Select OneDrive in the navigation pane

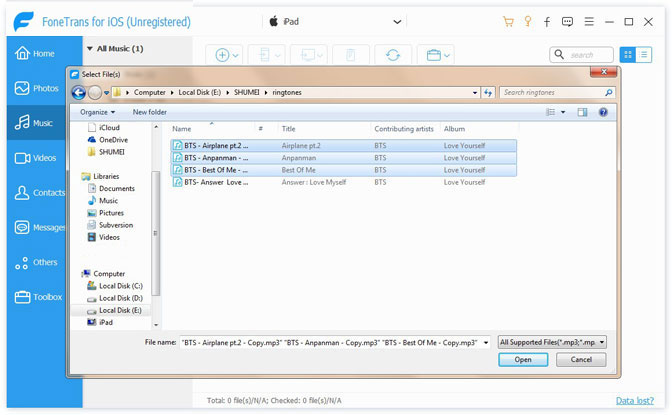[108, 140]
